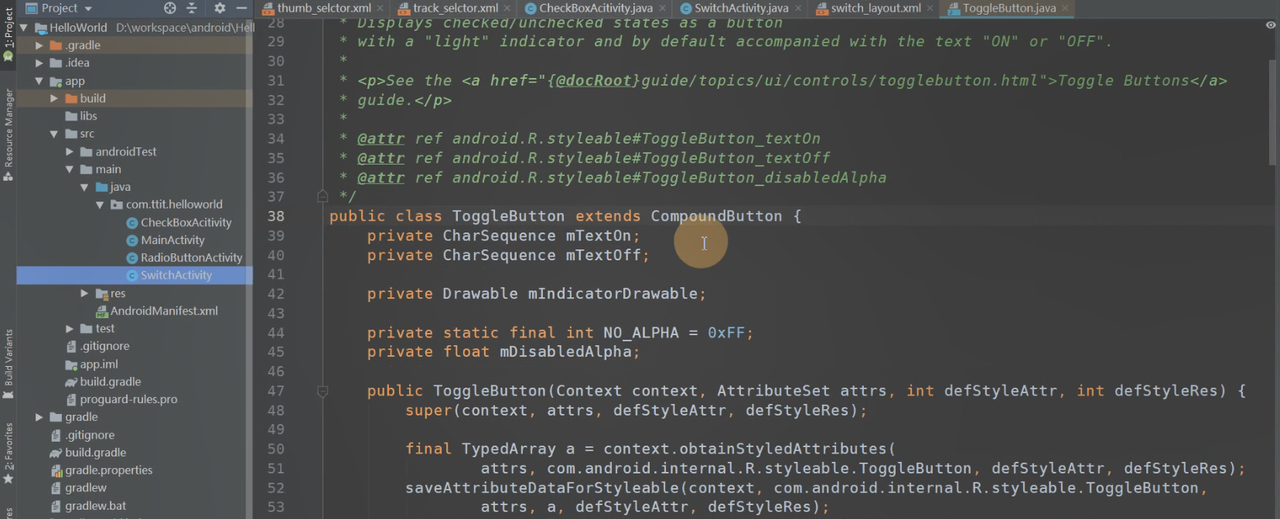Expand the res folder

(85, 293)
